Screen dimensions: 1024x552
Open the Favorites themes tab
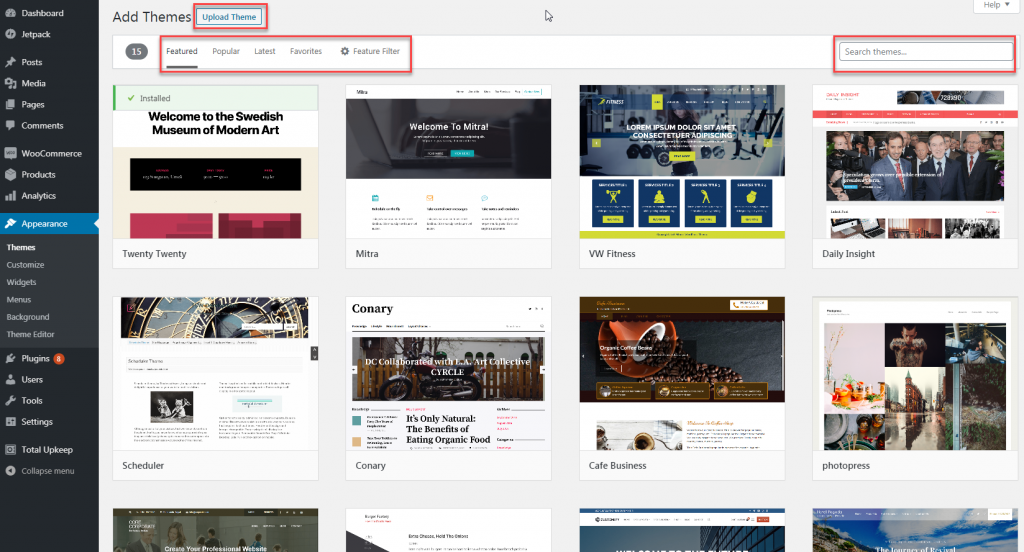305,51
